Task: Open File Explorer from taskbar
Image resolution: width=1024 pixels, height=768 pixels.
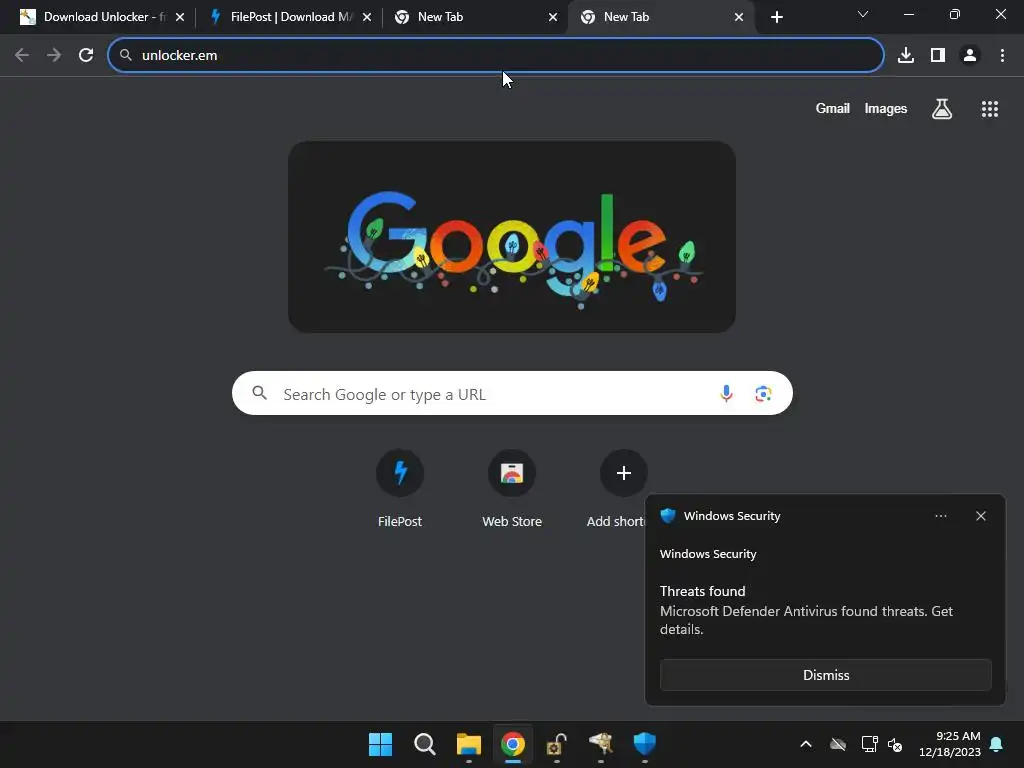Action: (469, 744)
